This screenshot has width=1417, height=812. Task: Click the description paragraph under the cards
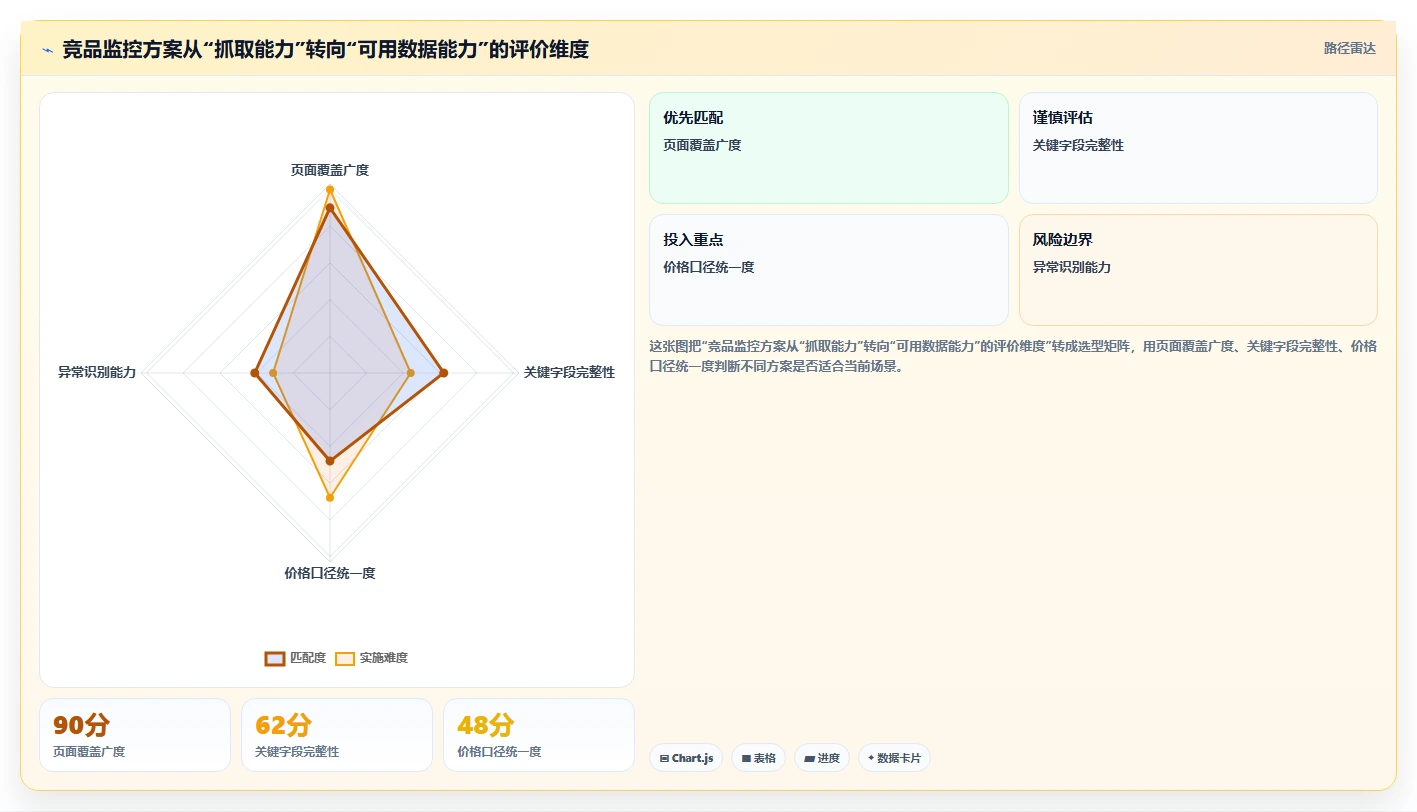coord(1013,356)
